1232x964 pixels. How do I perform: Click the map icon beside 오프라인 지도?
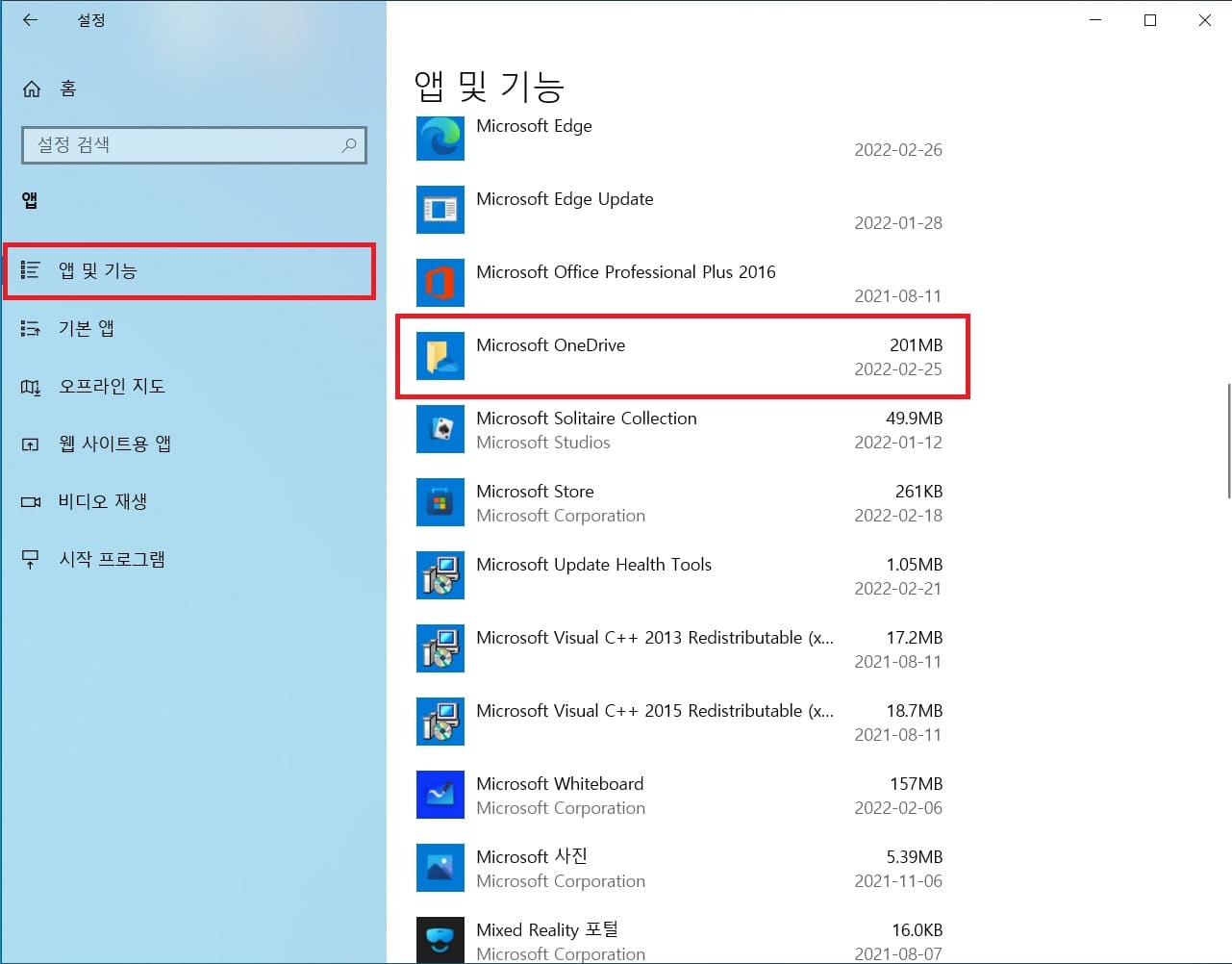[31, 387]
